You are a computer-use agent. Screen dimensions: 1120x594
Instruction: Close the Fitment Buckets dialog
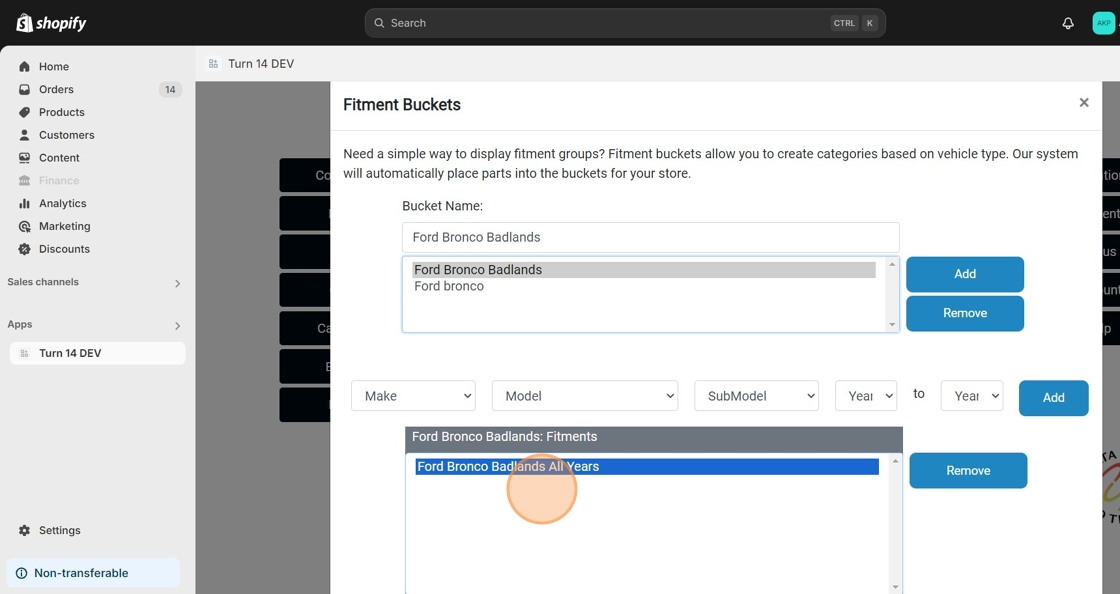click(1084, 103)
